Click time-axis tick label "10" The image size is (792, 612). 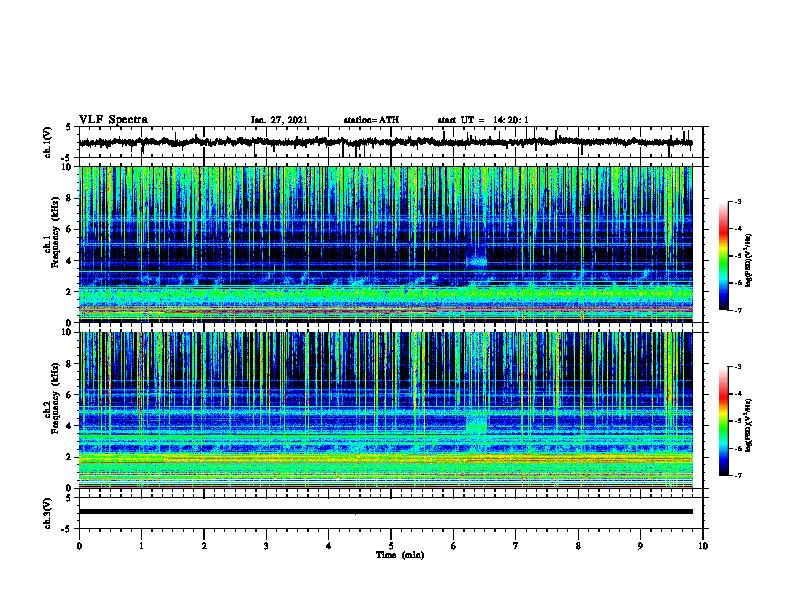(x=703, y=546)
